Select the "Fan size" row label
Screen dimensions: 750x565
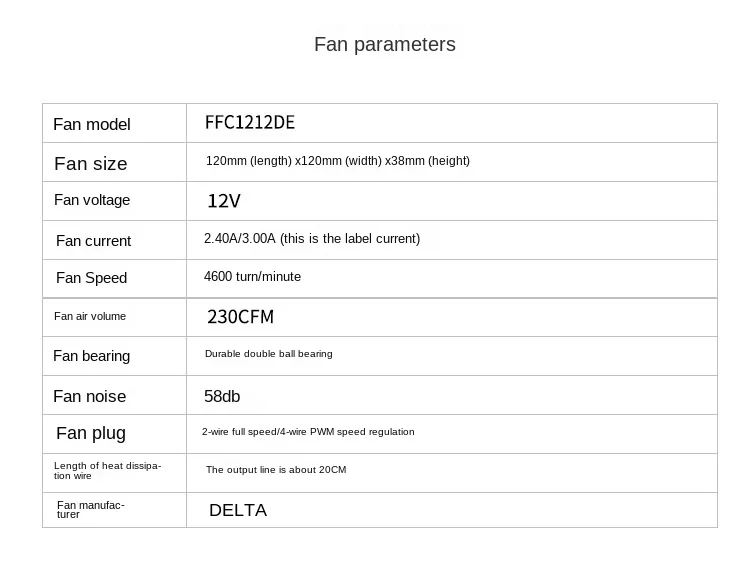[x=91, y=164]
